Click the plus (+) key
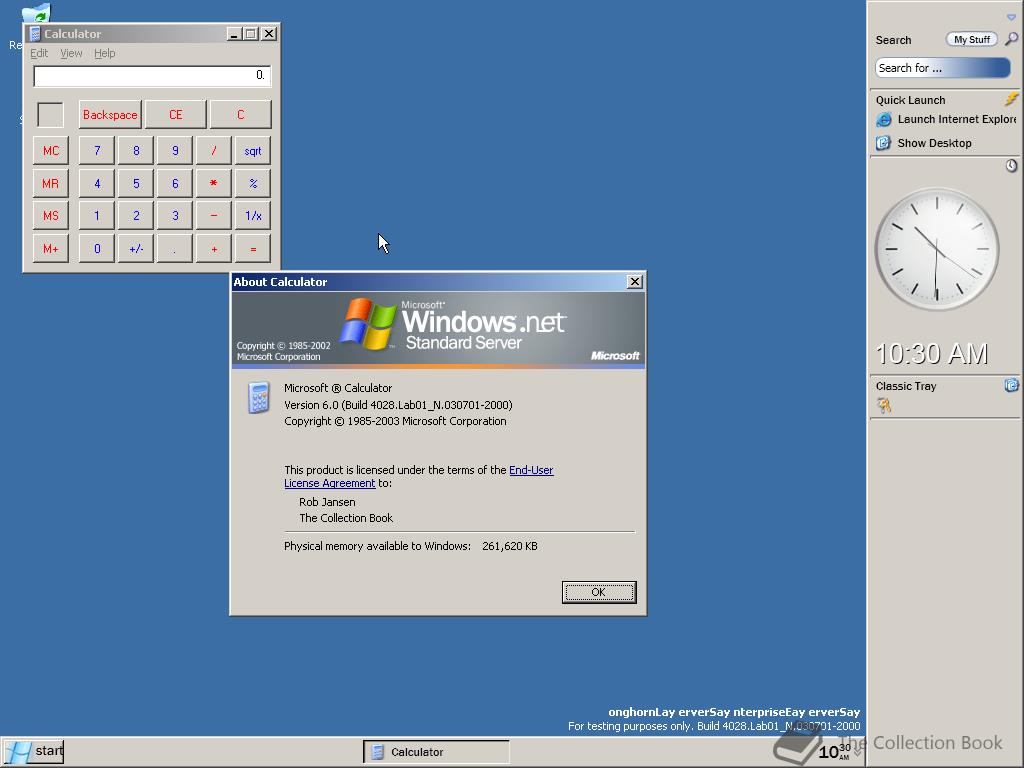 pyautogui.click(x=214, y=248)
